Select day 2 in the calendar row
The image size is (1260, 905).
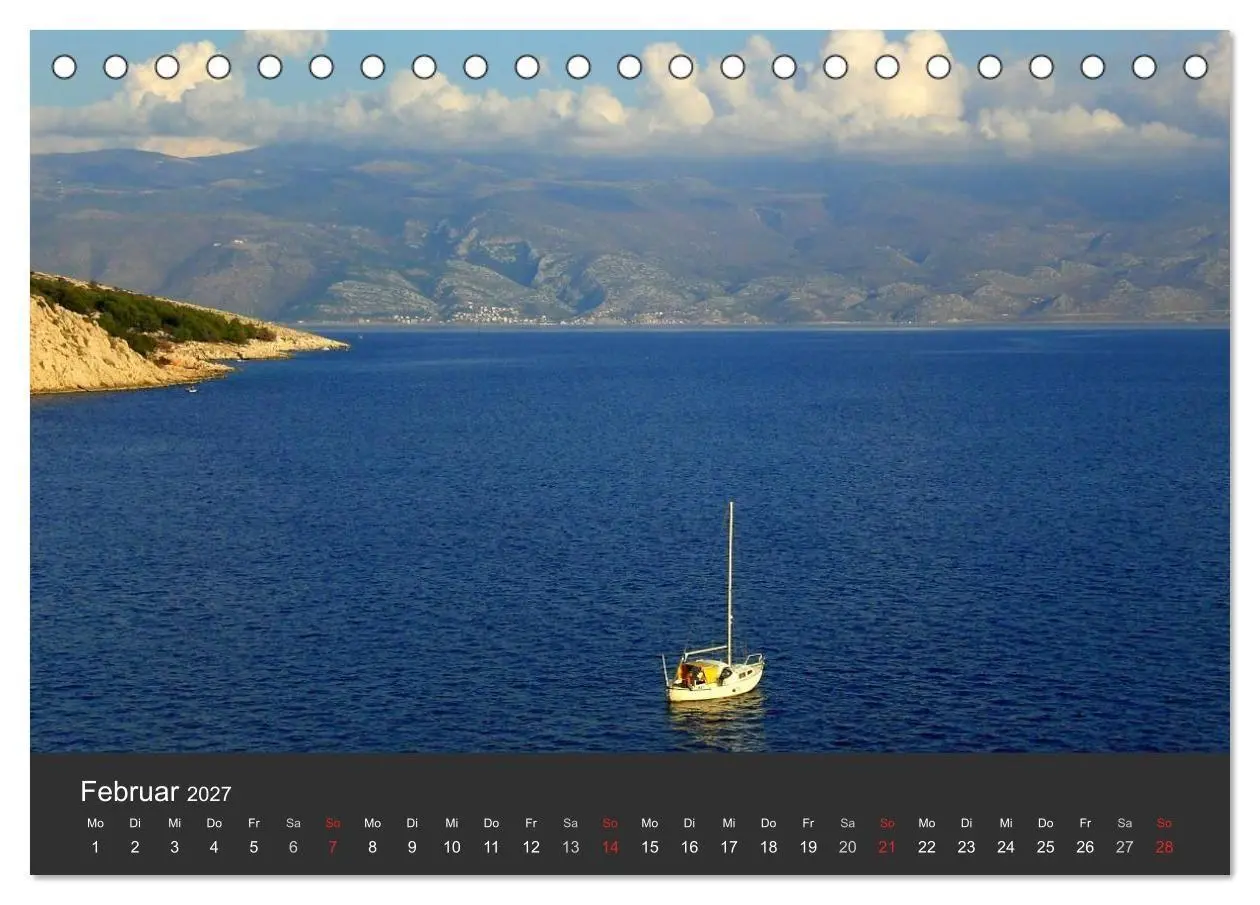click(x=135, y=847)
